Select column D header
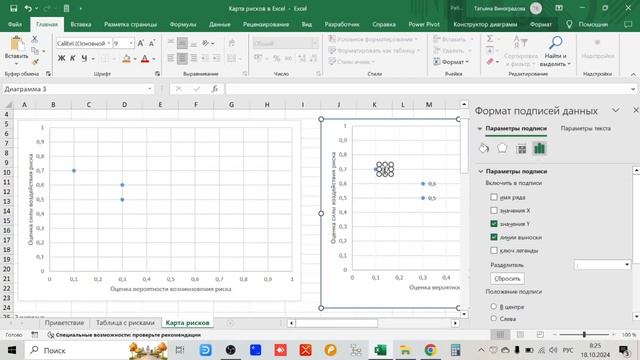This screenshot has width=640, height=360. click(x=124, y=105)
